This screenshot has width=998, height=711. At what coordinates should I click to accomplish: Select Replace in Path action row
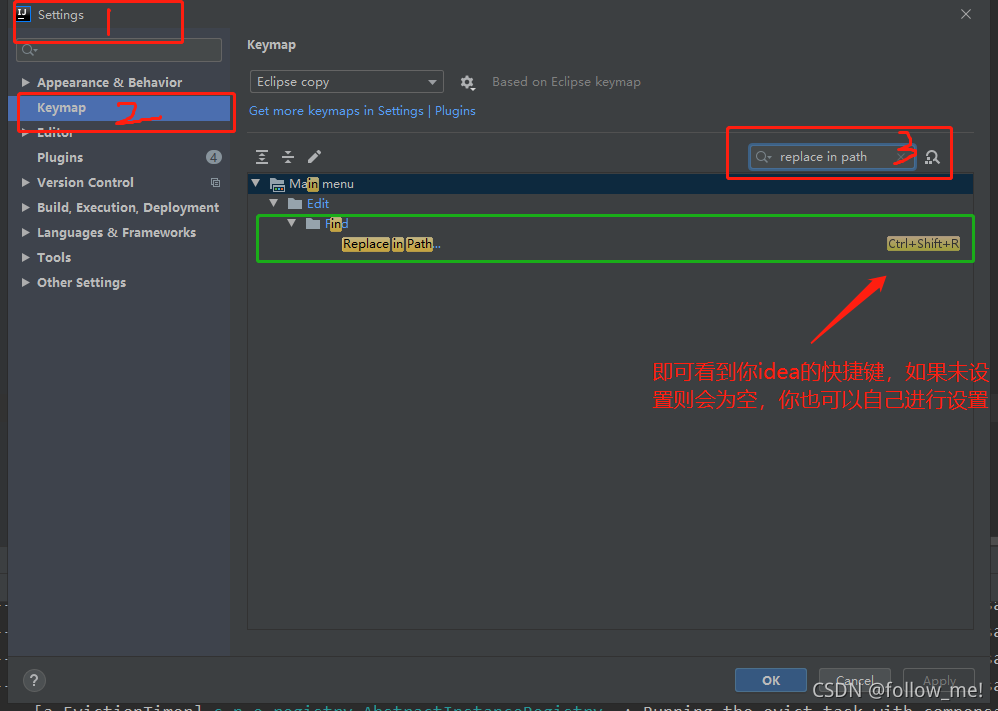pyautogui.click(x=611, y=244)
